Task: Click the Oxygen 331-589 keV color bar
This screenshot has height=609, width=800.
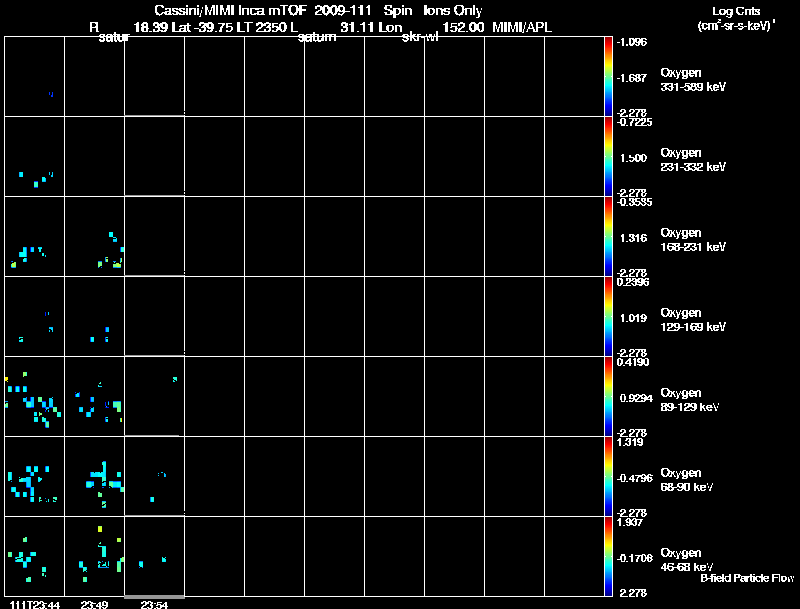Action: pyautogui.click(x=608, y=77)
